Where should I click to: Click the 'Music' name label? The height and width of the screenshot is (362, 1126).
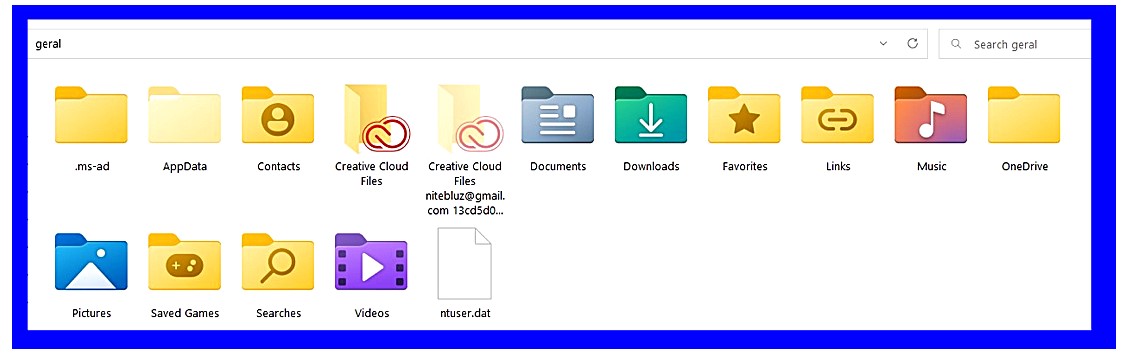point(931,167)
